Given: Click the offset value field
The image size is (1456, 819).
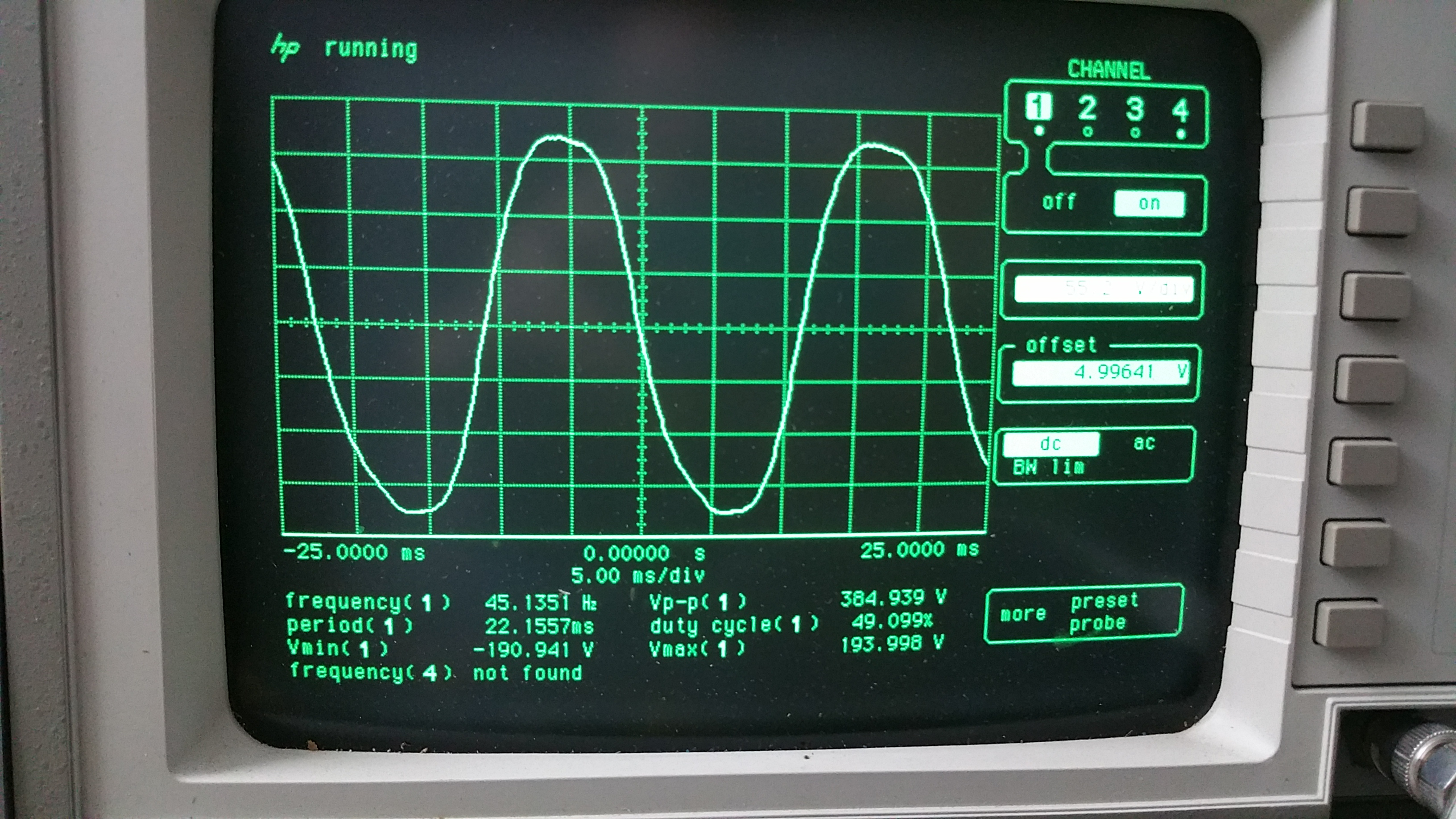Looking at the screenshot, I should [x=1101, y=372].
